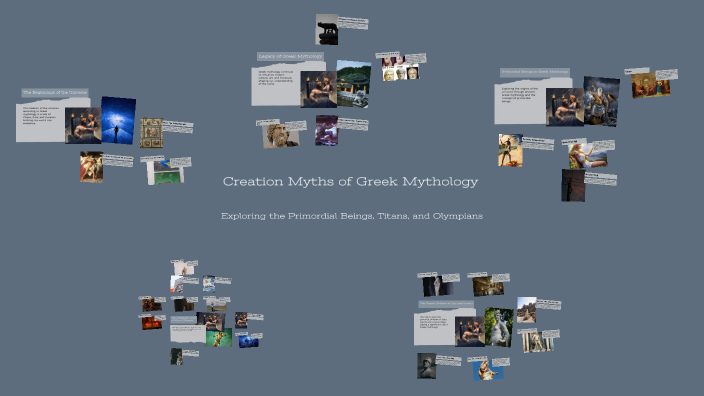Select the title 'Creation Myths of Greek Mythology'
The width and height of the screenshot is (704, 396).
click(350, 181)
